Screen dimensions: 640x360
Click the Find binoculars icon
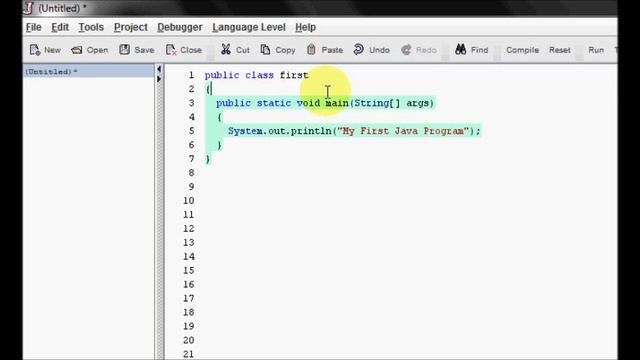(461, 49)
